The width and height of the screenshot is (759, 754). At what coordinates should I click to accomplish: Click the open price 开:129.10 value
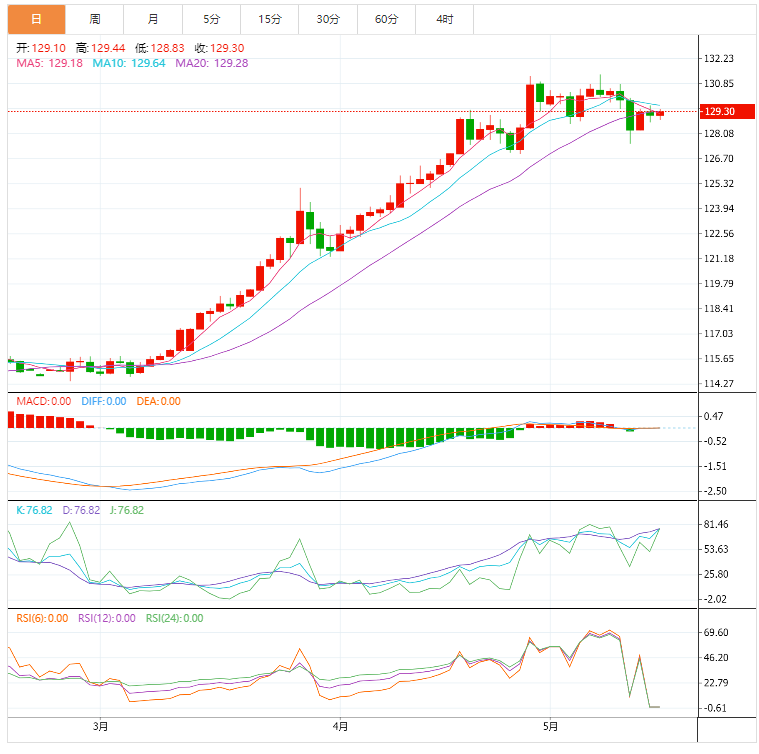pyautogui.click(x=41, y=48)
